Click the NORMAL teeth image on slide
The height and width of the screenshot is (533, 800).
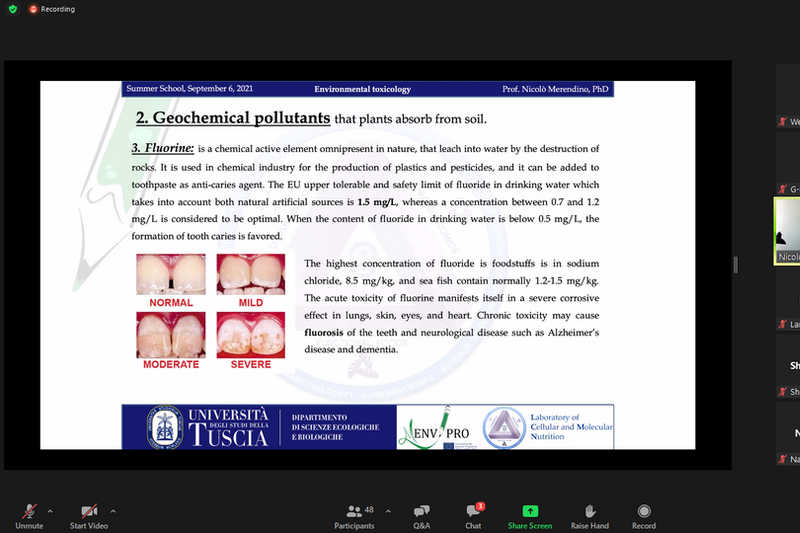171,274
